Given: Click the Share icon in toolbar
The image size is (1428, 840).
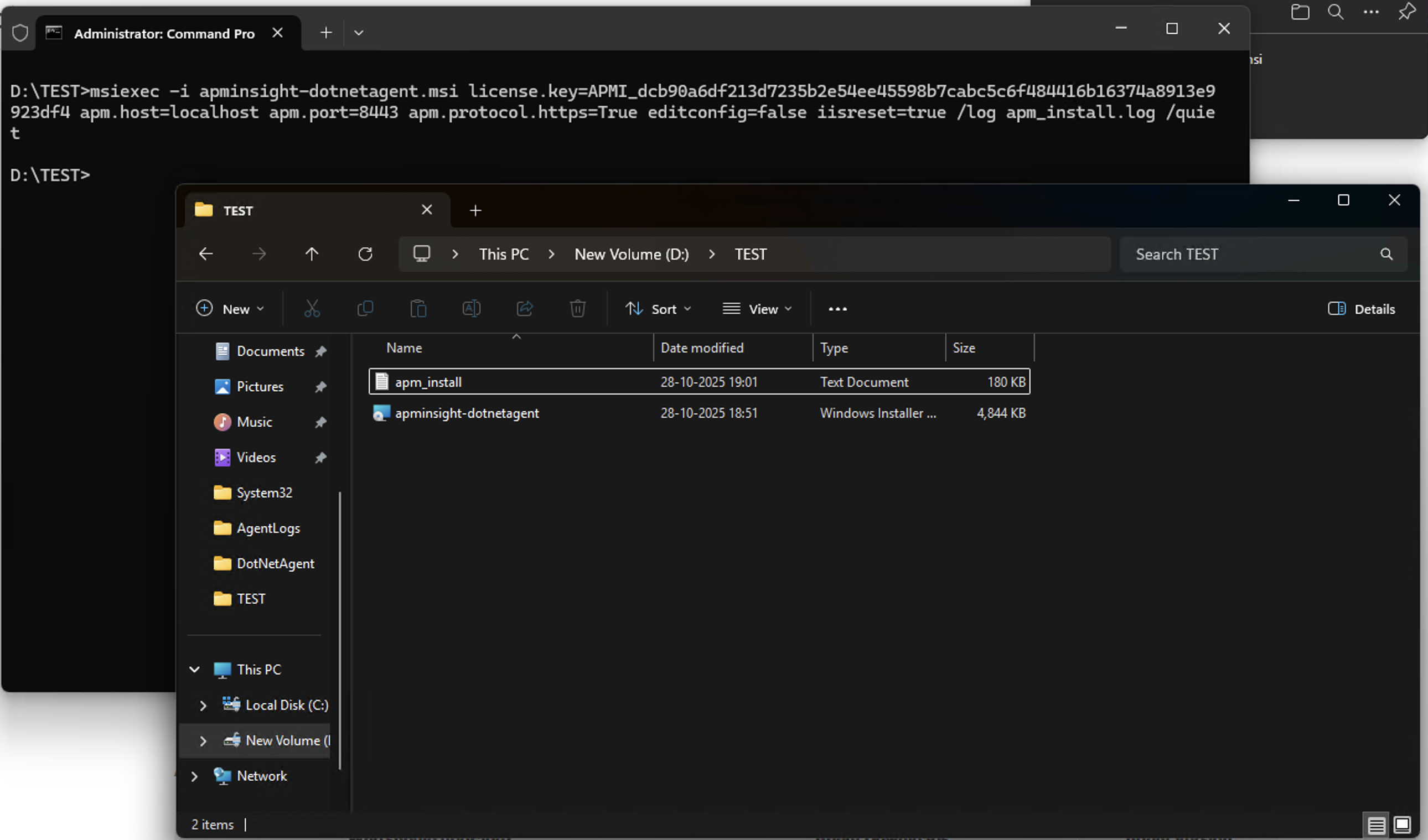Looking at the screenshot, I should pos(525,309).
